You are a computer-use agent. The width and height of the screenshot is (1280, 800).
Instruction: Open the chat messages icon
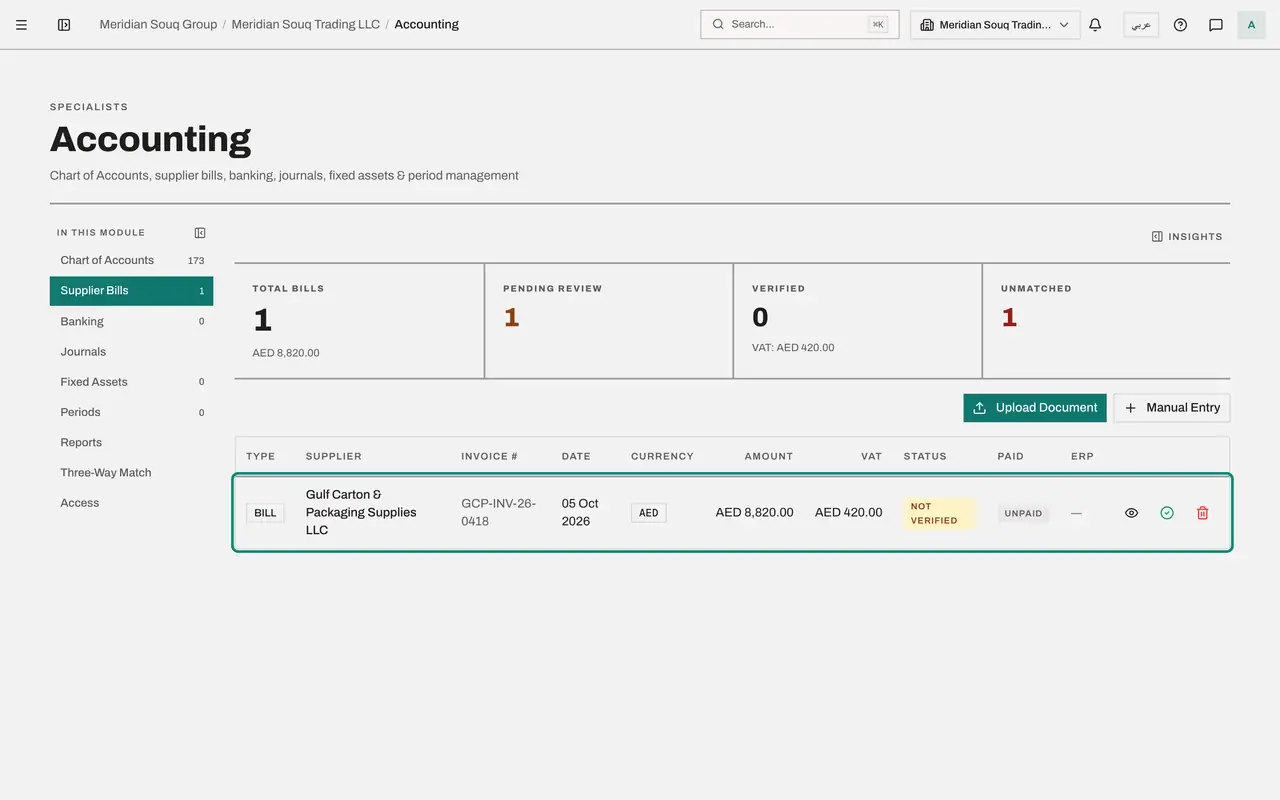click(x=1216, y=25)
